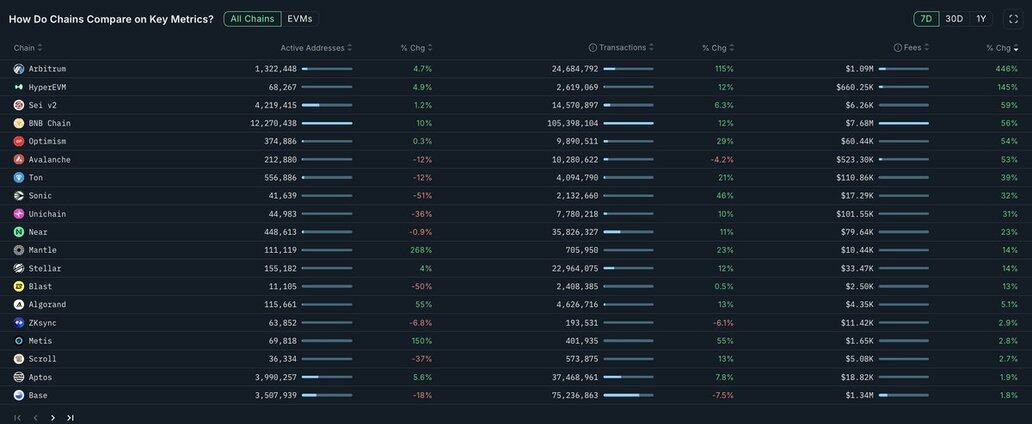The height and width of the screenshot is (424, 1032).
Task: Select the All Chains filter
Action: pos(252,19)
